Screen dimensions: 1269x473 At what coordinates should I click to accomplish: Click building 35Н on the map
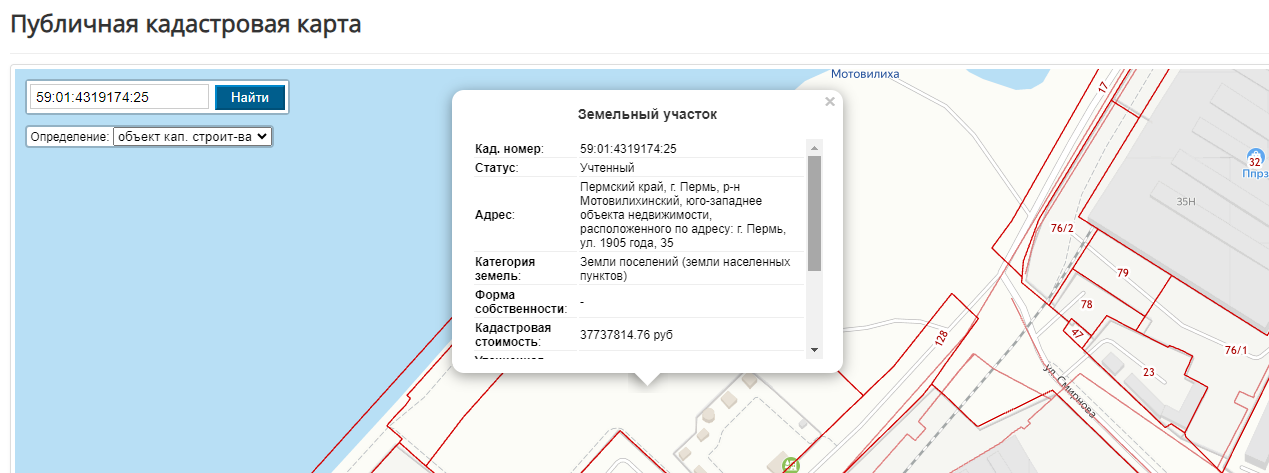pos(1186,201)
